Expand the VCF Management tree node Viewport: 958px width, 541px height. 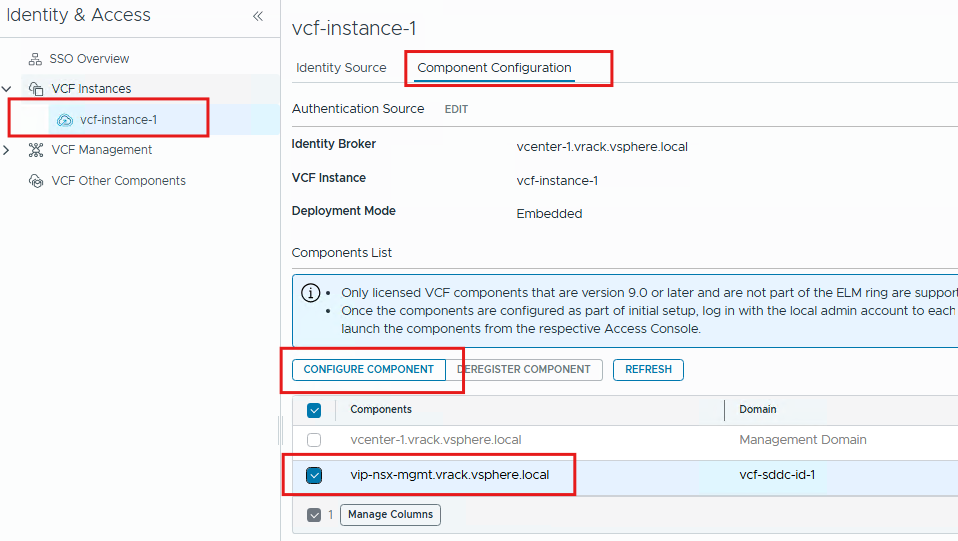pyautogui.click(x=8, y=150)
